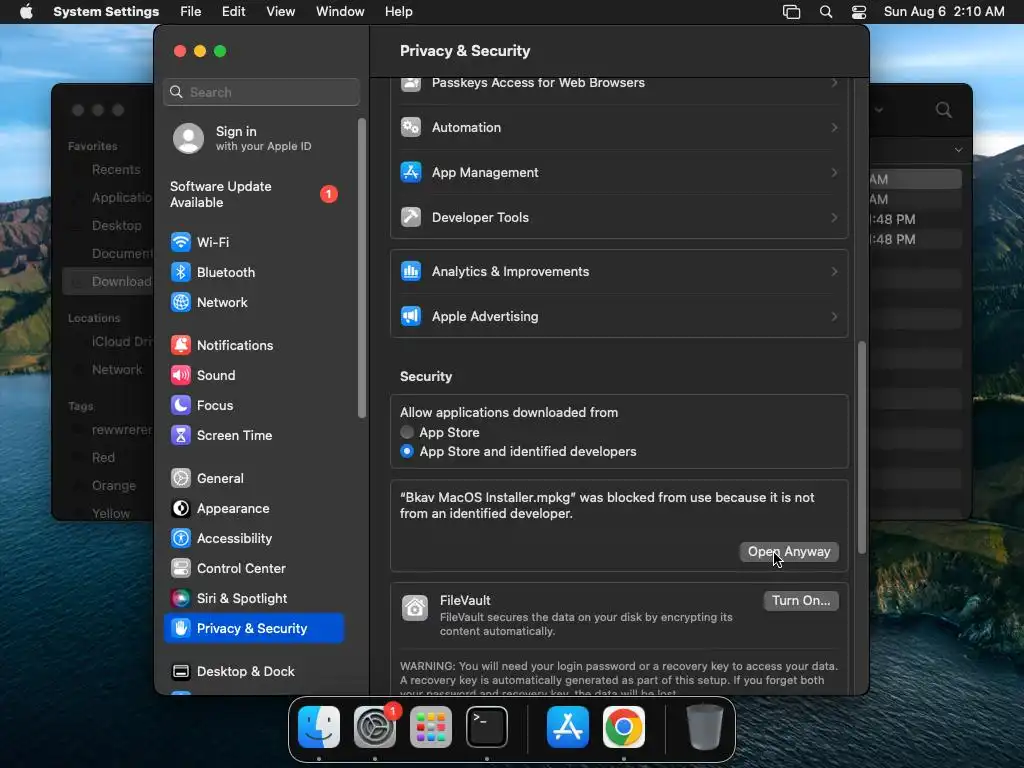Open dropdown chevron in Finder window toolbar

pyautogui.click(x=879, y=110)
